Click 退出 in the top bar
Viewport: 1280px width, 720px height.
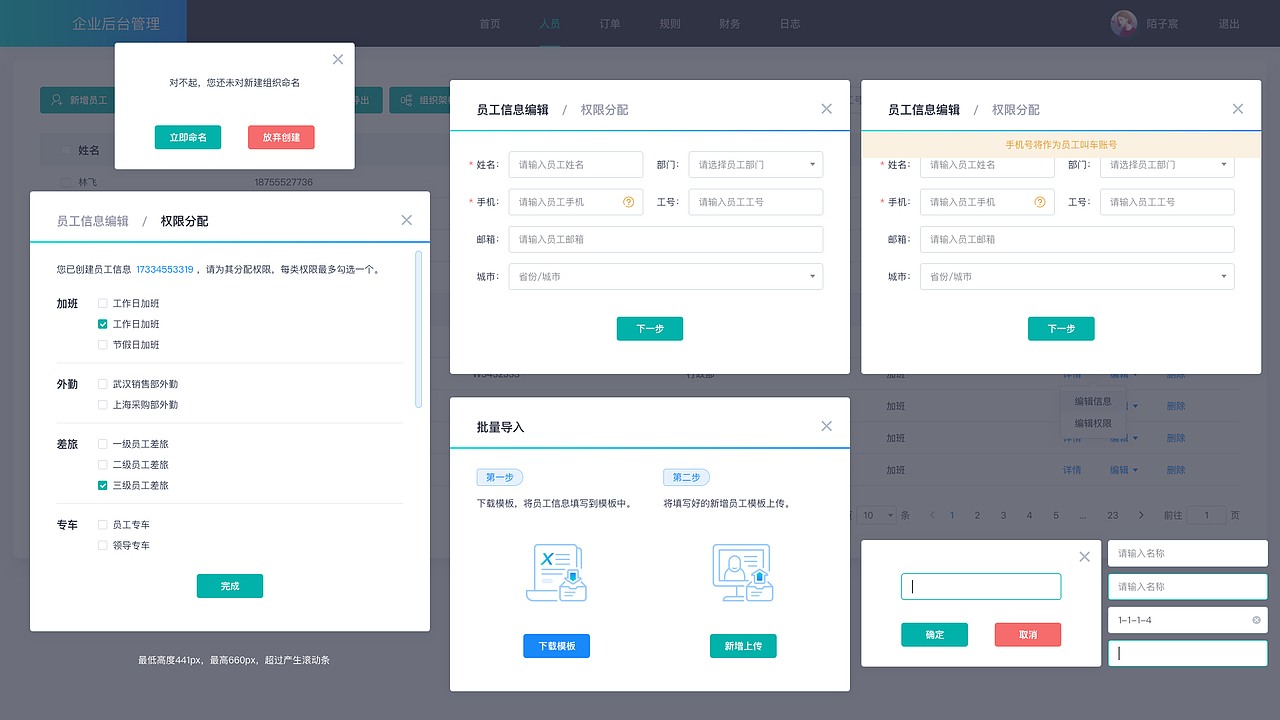pyautogui.click(x=1229, y=24)
